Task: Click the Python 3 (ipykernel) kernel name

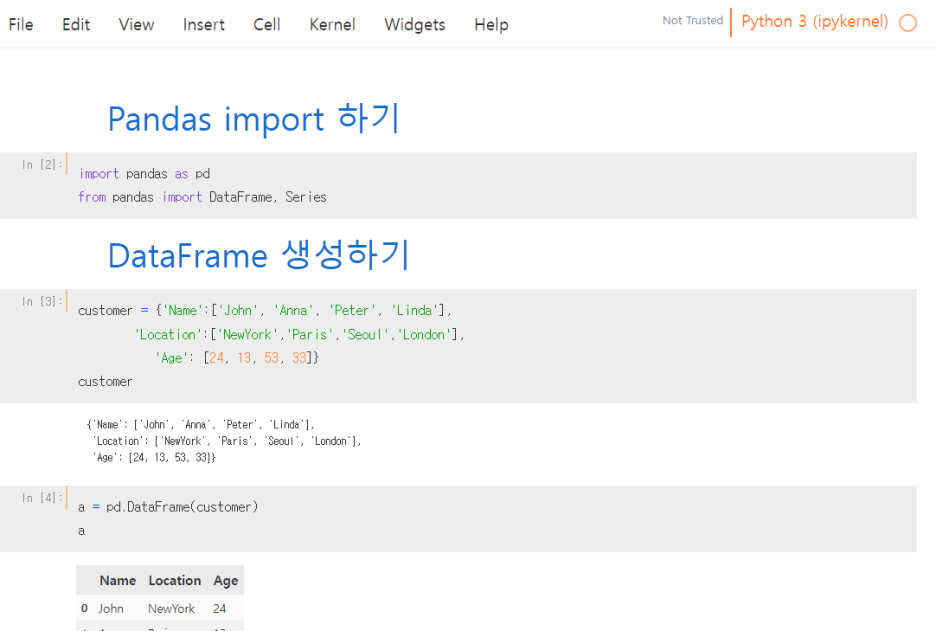Action: click(814, 21)
